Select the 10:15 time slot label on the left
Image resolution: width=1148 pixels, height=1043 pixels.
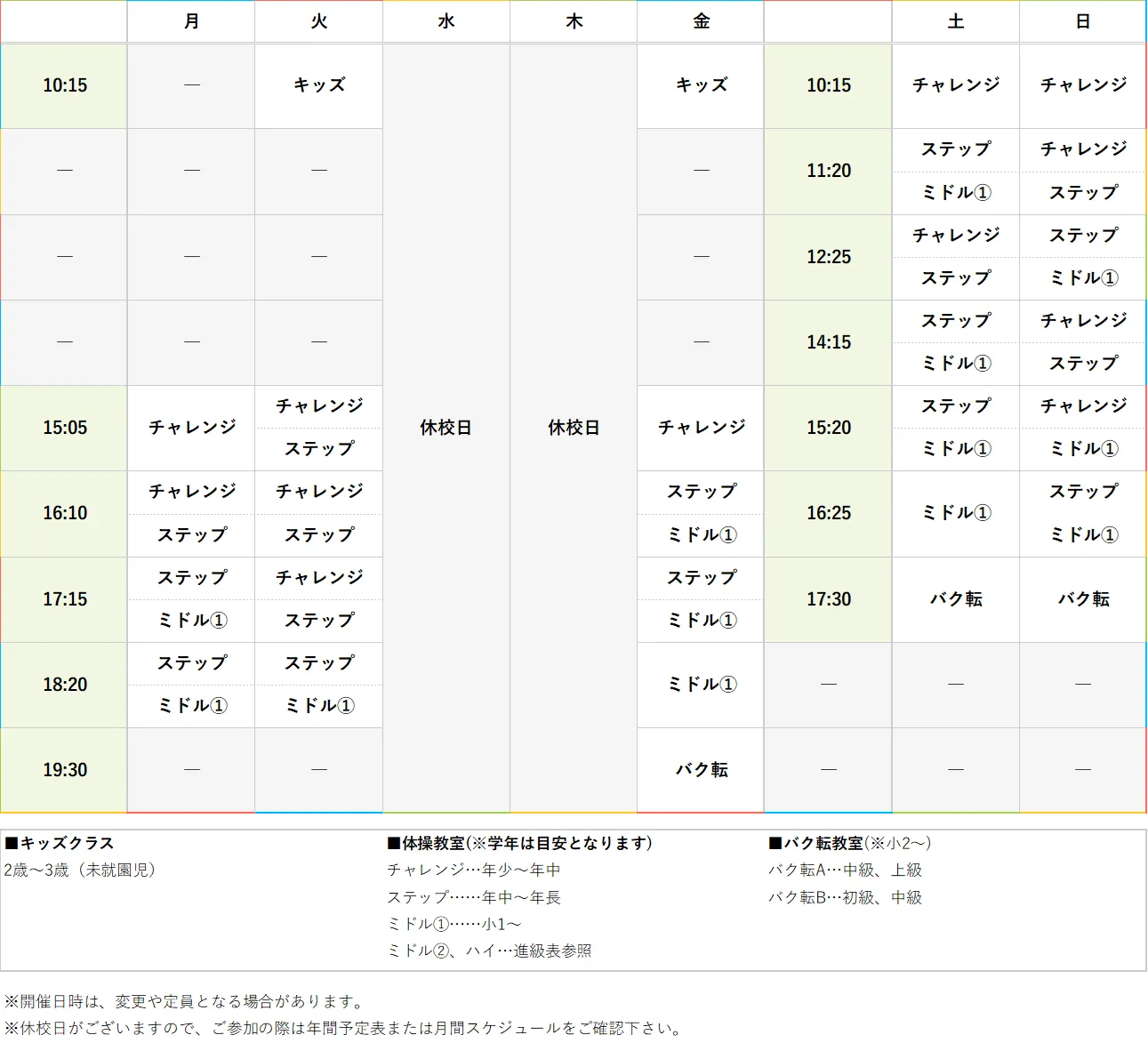tap(63, 85)
